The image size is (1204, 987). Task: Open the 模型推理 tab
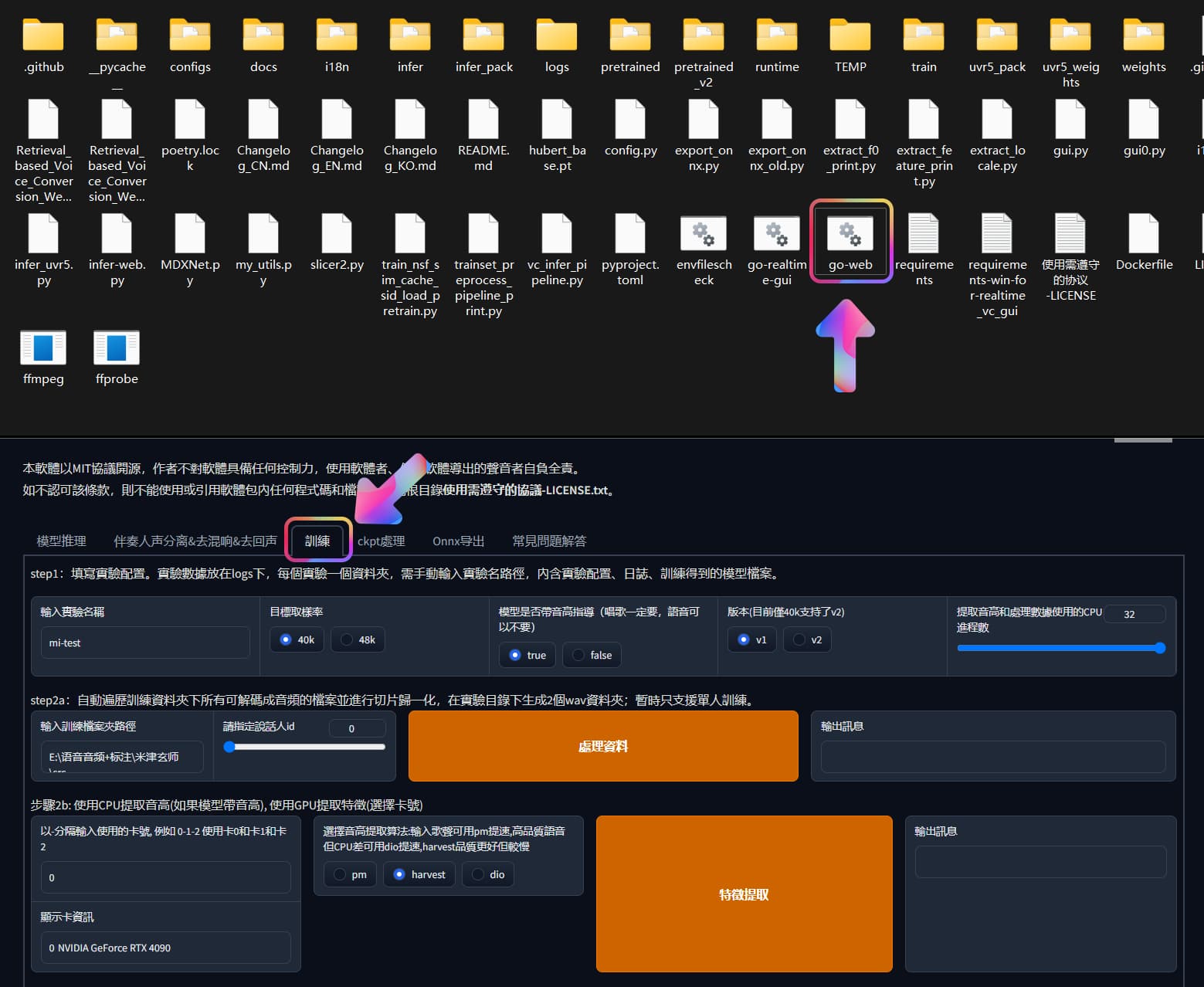click(x=61, y=541)
